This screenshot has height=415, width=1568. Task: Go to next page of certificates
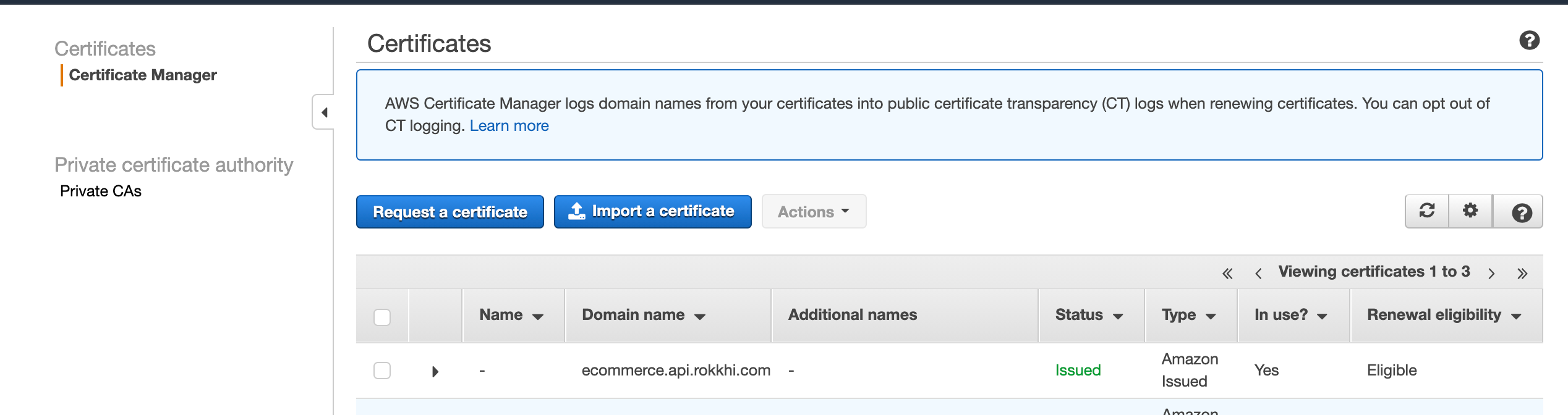pos(1491,274)
